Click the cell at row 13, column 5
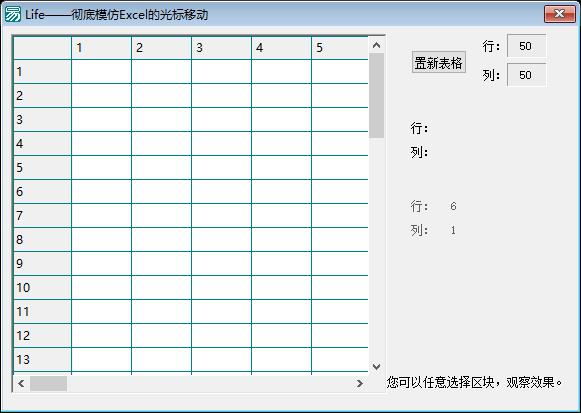The width and height of the screenshot is (581, 413). [340, 359]
